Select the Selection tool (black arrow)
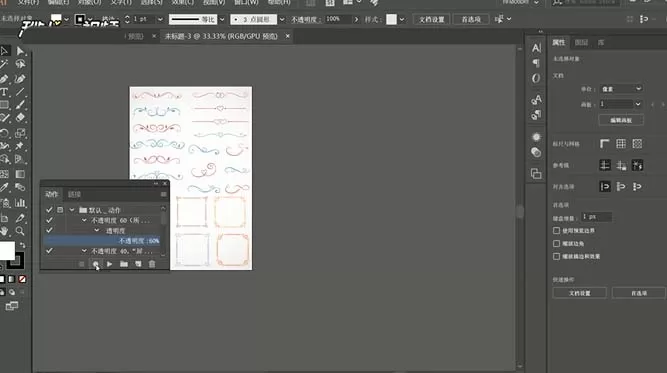Screen dimensions: 667x373 (4, 51)
